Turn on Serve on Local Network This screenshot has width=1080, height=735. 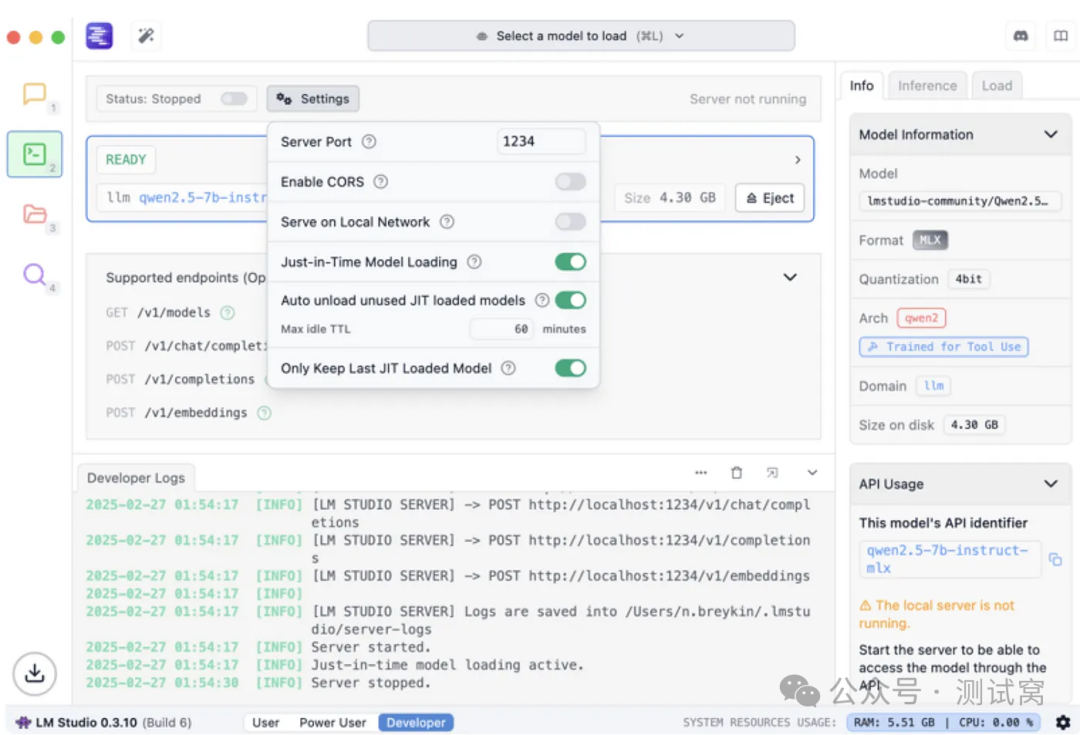(570, 222)
